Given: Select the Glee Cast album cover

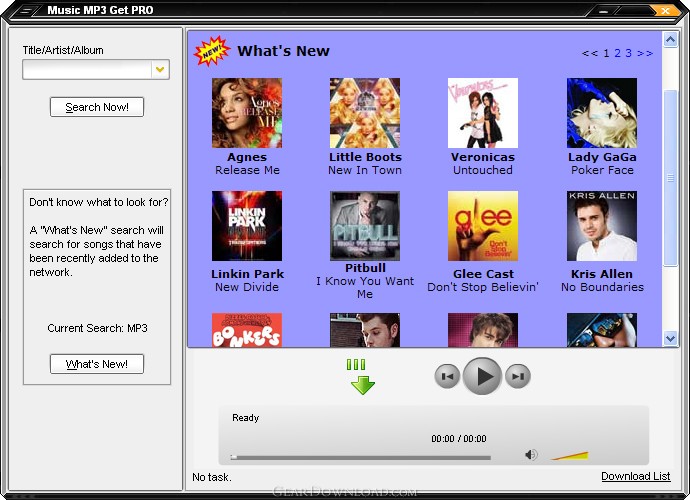Looking at the screenshot, I should (483, 226).
